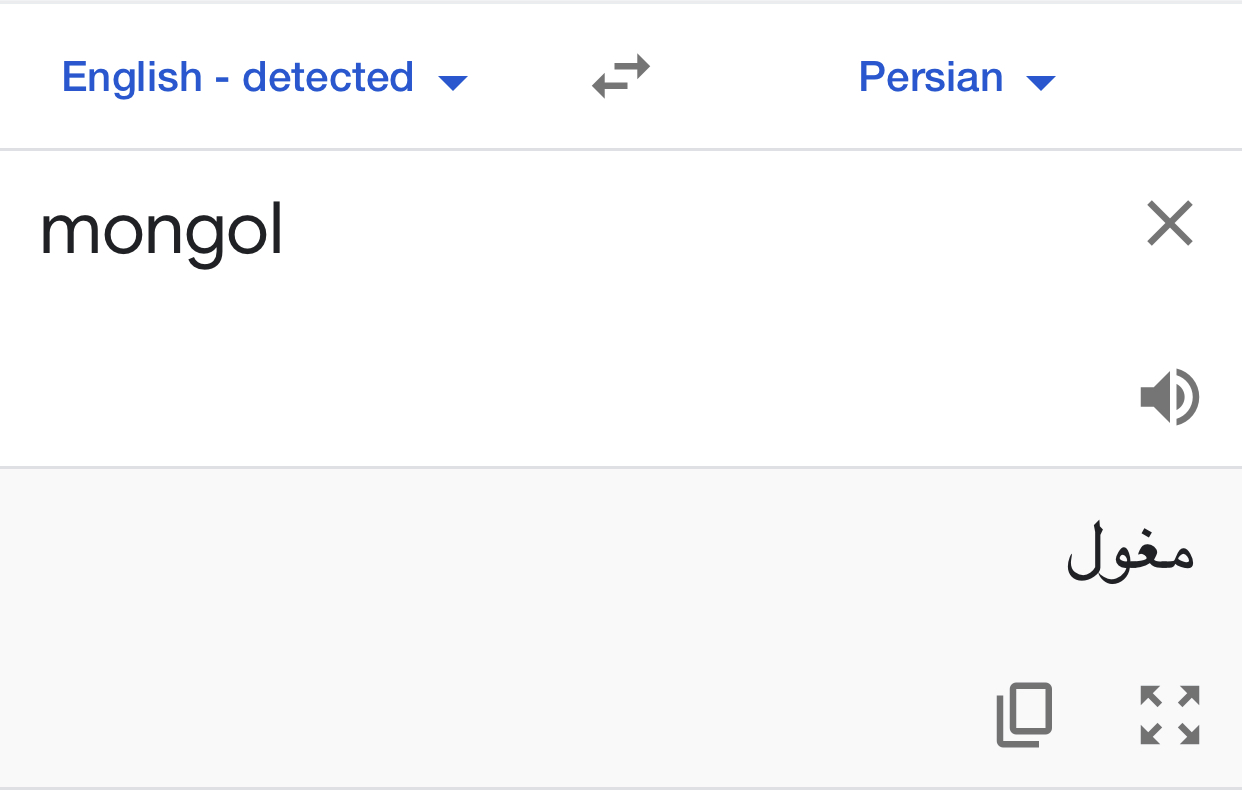Show the translation in full screen

coord(1170,714)
